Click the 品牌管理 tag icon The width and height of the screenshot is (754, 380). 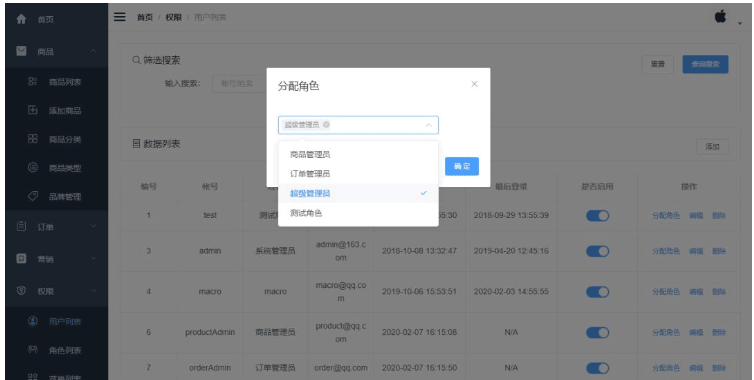point(33,196)
